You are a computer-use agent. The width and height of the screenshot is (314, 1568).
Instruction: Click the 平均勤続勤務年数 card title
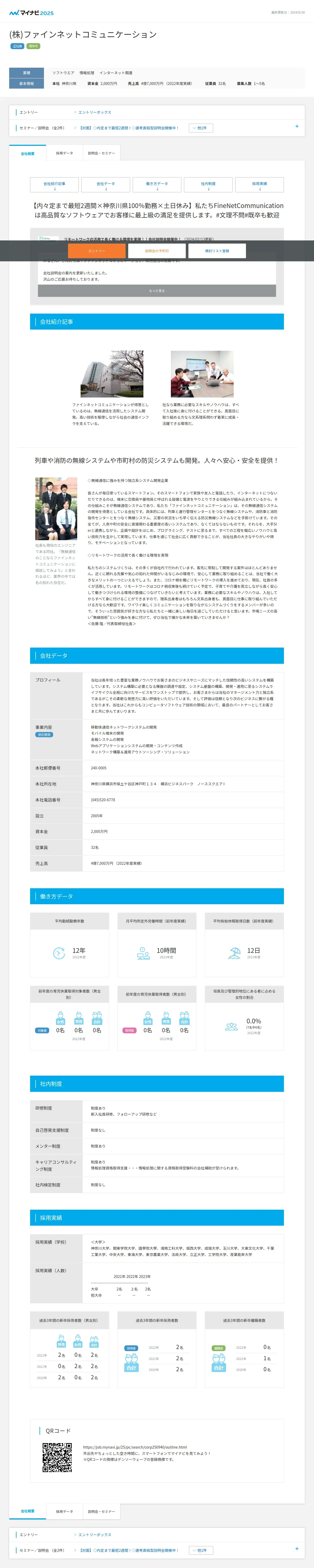click(70, 921)
